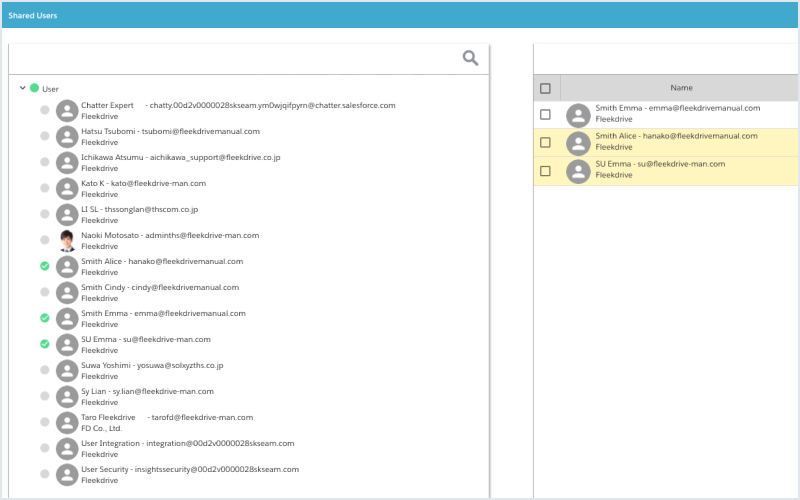
Task: Select sy.lian@fleekdrive-man.com row text
Action: pos(163,391)
